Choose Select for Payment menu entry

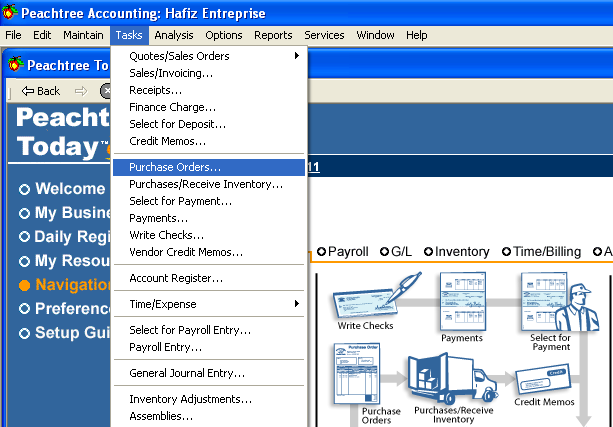pyautogui.click(x=209, y=201)
